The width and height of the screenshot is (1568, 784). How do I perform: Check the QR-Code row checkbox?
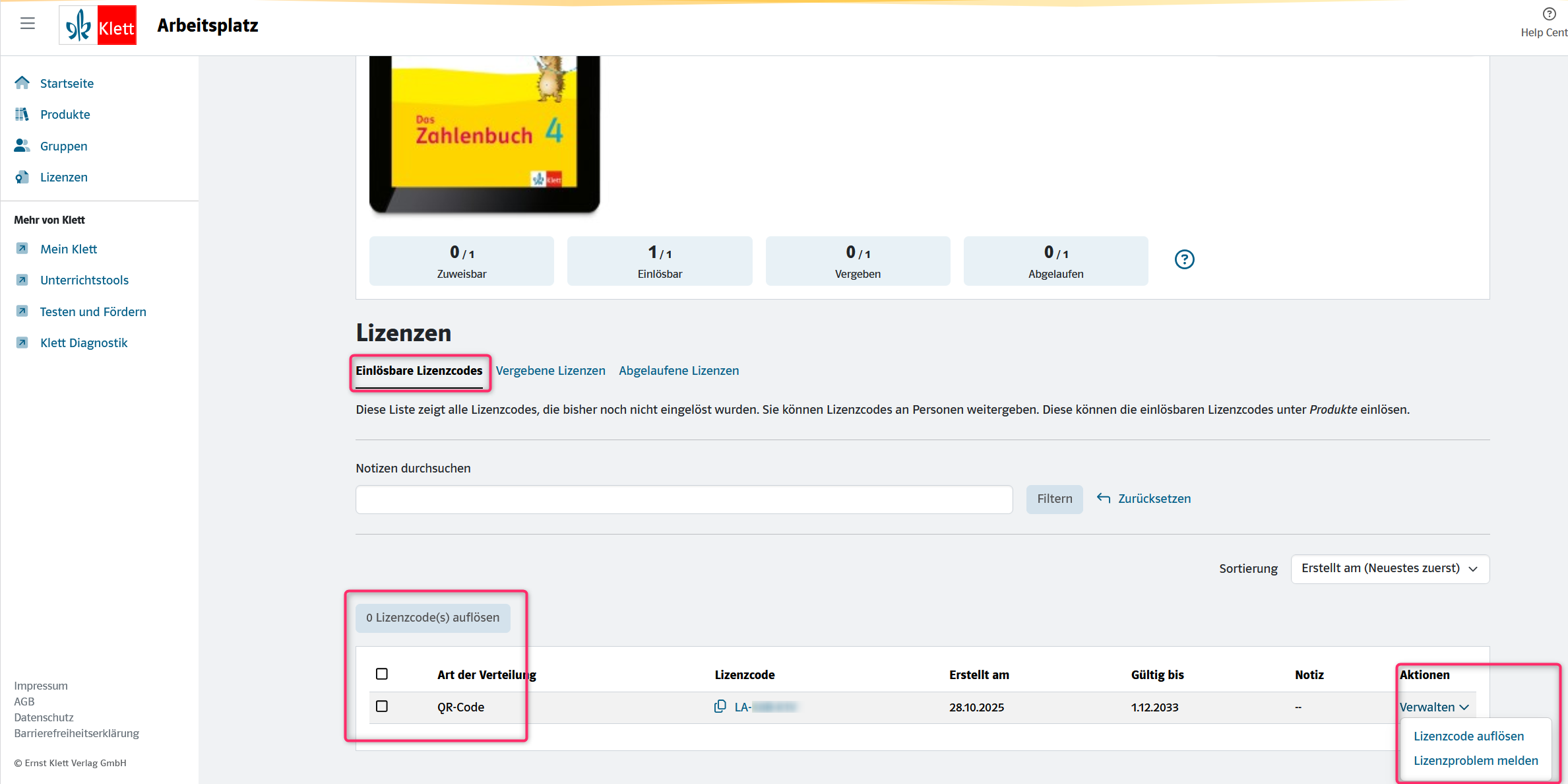(x=381, y=706)
